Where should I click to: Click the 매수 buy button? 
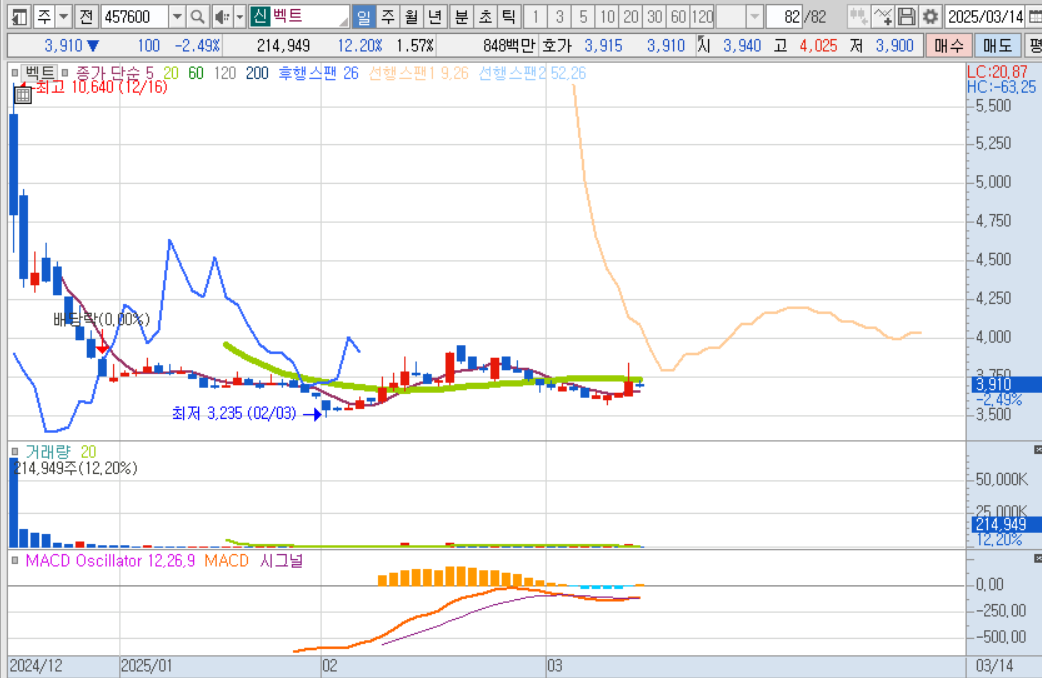pyautogui.click(x=948, y=46)
